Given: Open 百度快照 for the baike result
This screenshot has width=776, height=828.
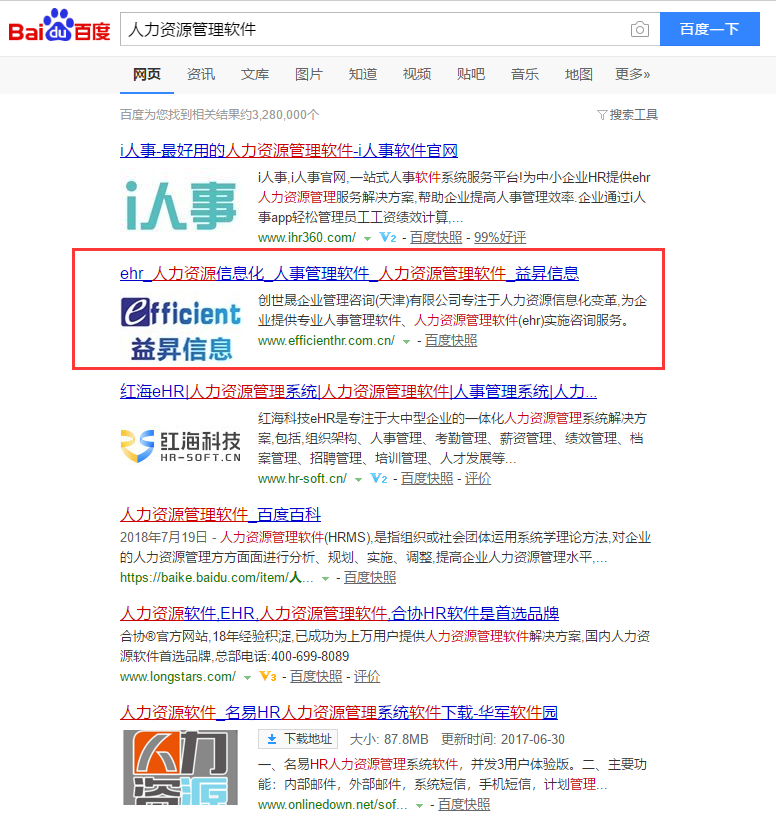Looking at the screenshot, I should [x=370, y=578].
